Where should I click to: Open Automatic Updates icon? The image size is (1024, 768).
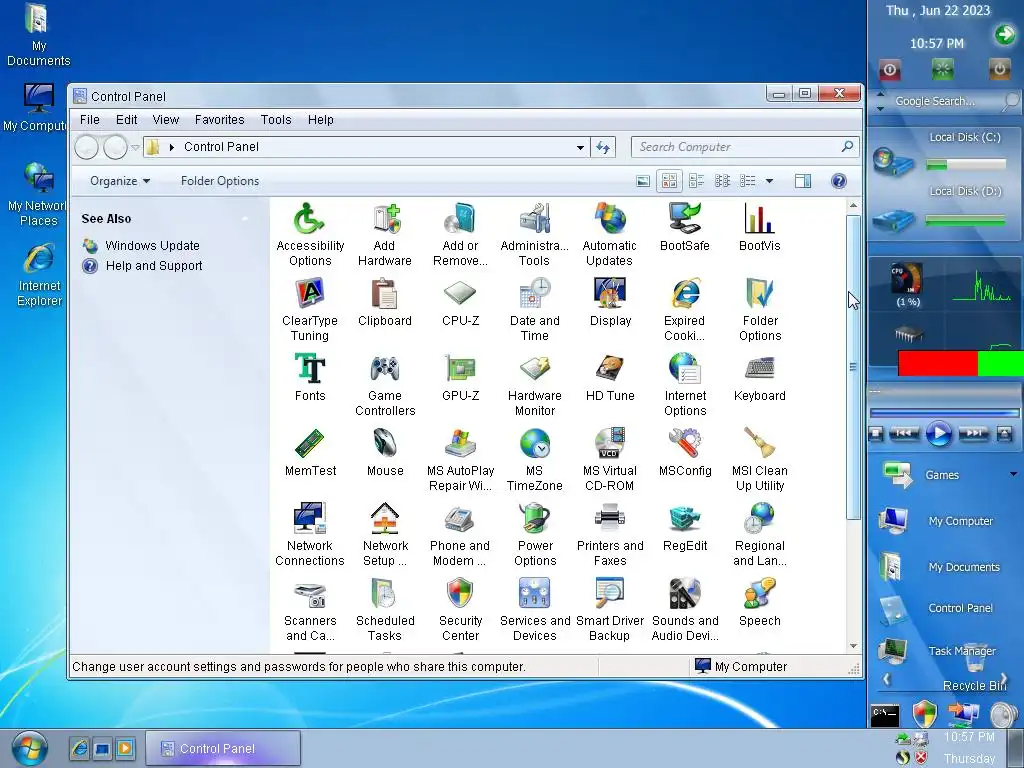609,234
